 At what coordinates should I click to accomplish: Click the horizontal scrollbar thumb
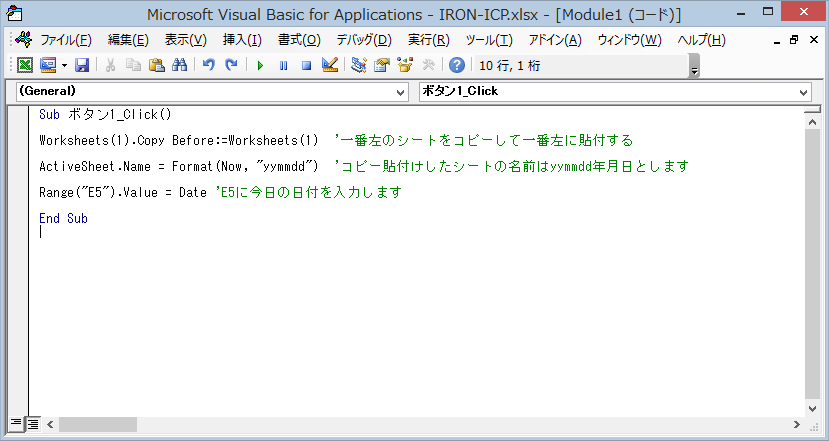tap(98, 424)
